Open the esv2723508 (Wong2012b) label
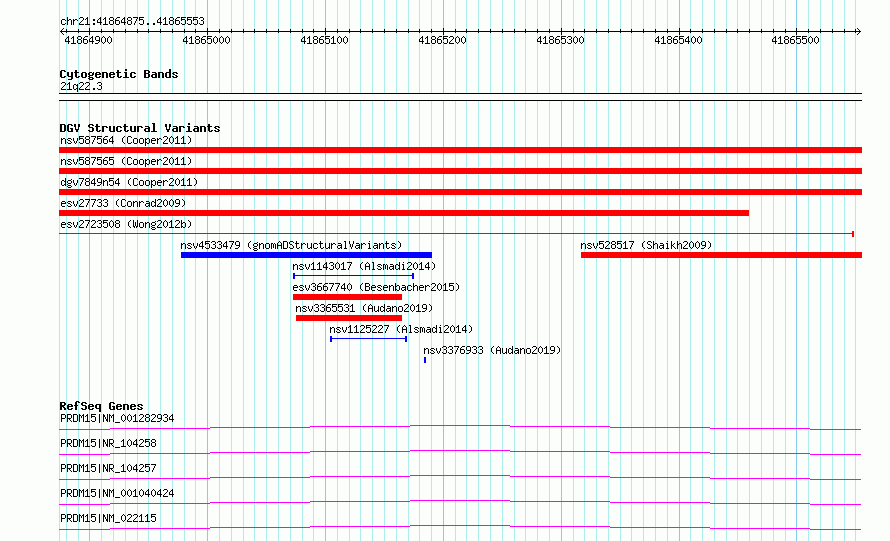The width and height of the screenshot is (890, 541). (126, 224)
